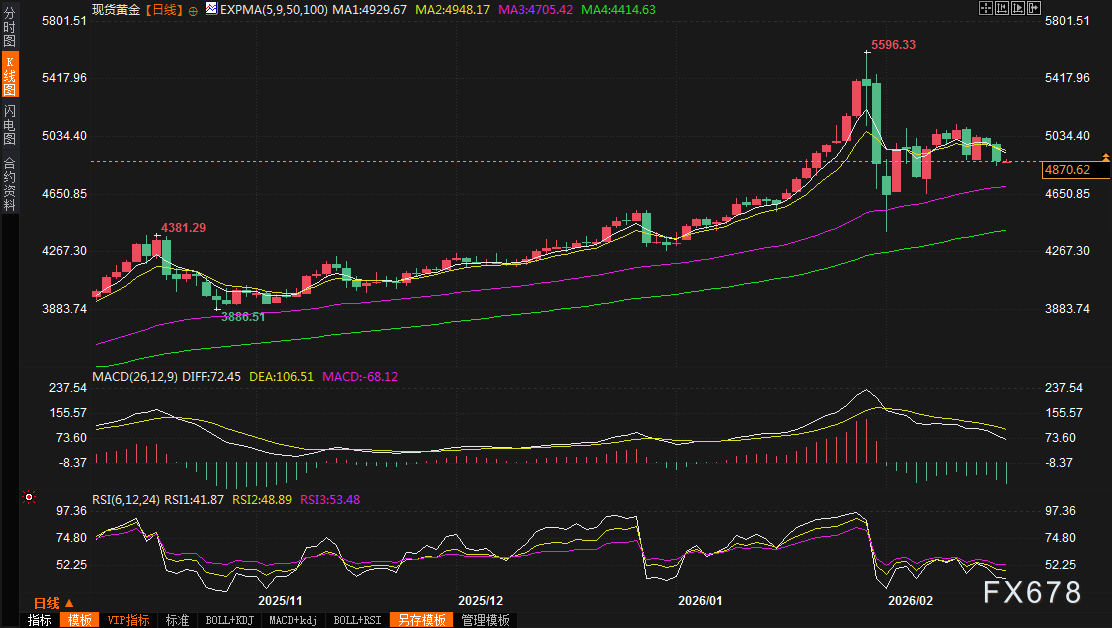Toggle the 闪电图 chart view

(x=9, y=126)
